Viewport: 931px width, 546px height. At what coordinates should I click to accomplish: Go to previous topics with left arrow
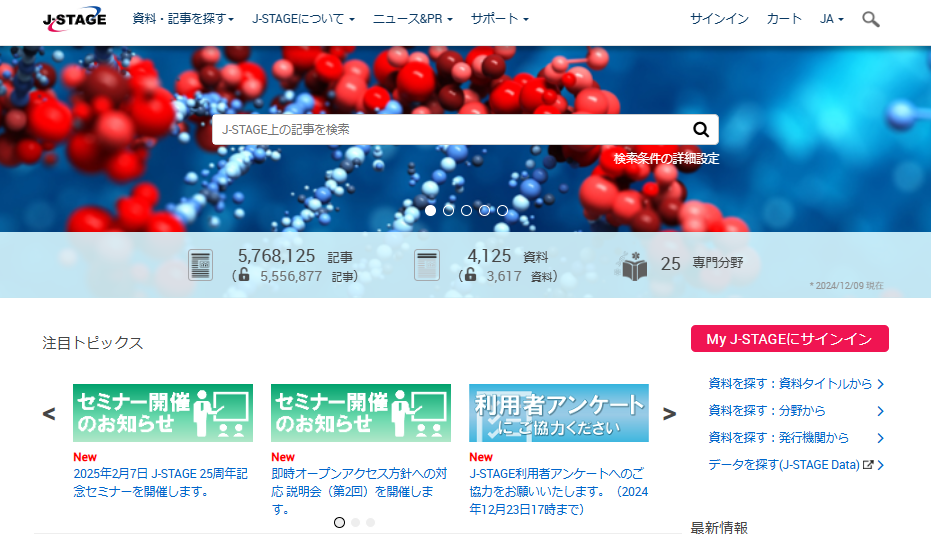49,413
